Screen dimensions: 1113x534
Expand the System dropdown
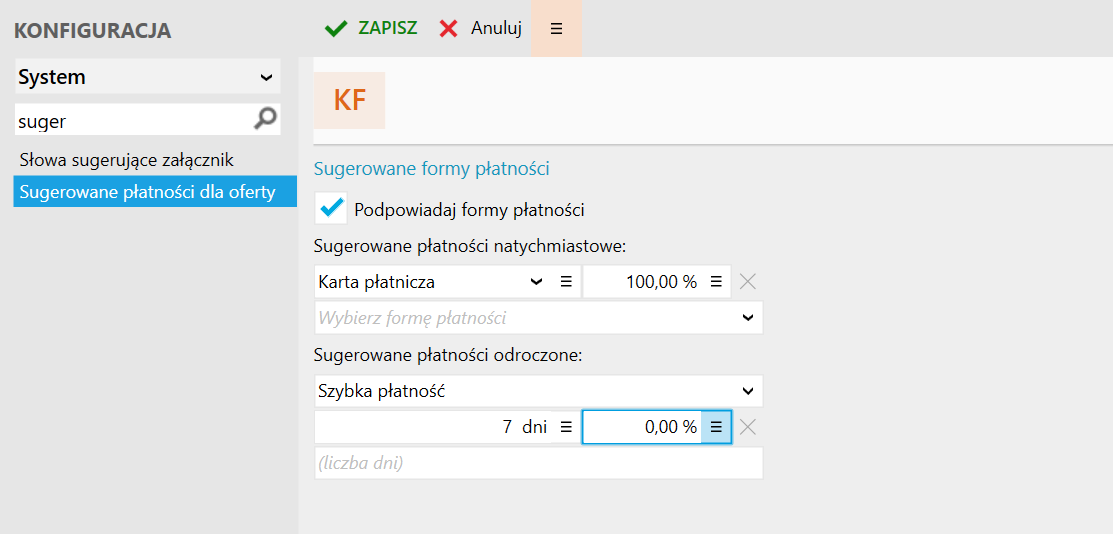266,77
